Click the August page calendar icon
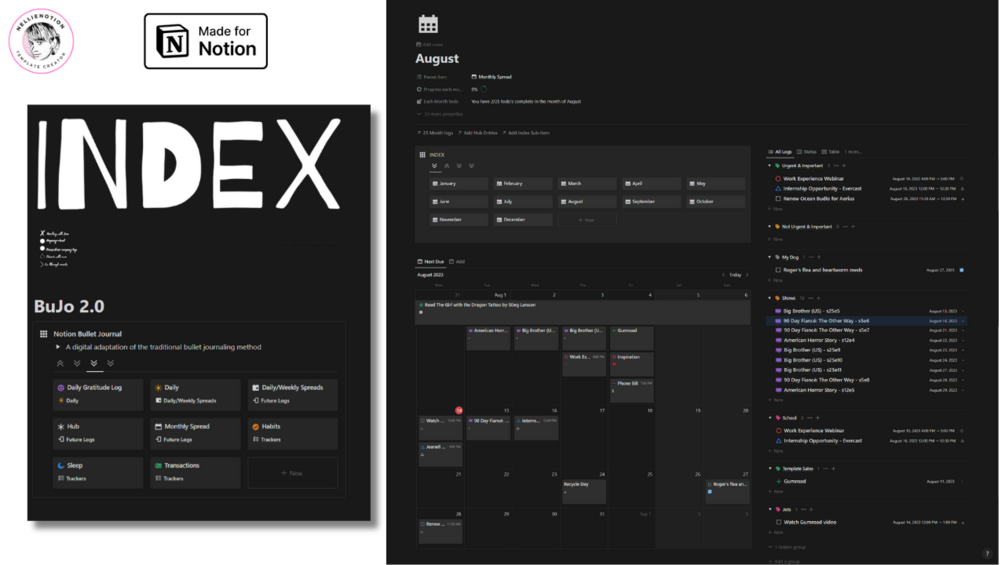Image resolution: width=1005 pixels, height=565 pixels. click(428, 25)
